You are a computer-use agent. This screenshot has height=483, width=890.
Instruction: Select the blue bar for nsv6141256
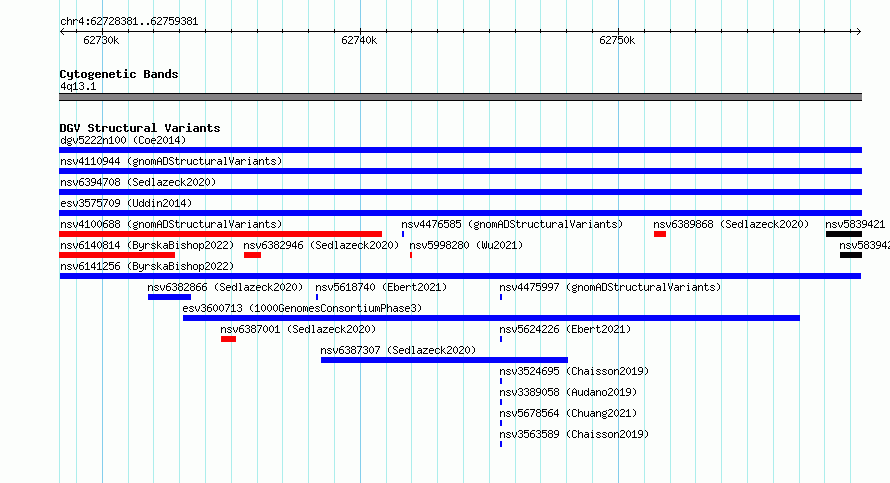coord(460,276)
